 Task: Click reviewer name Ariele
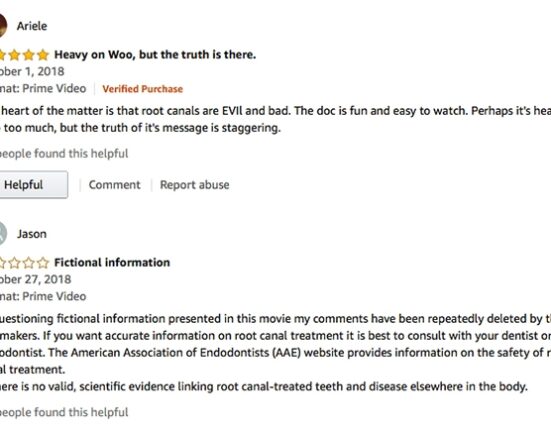pos(32,26)
